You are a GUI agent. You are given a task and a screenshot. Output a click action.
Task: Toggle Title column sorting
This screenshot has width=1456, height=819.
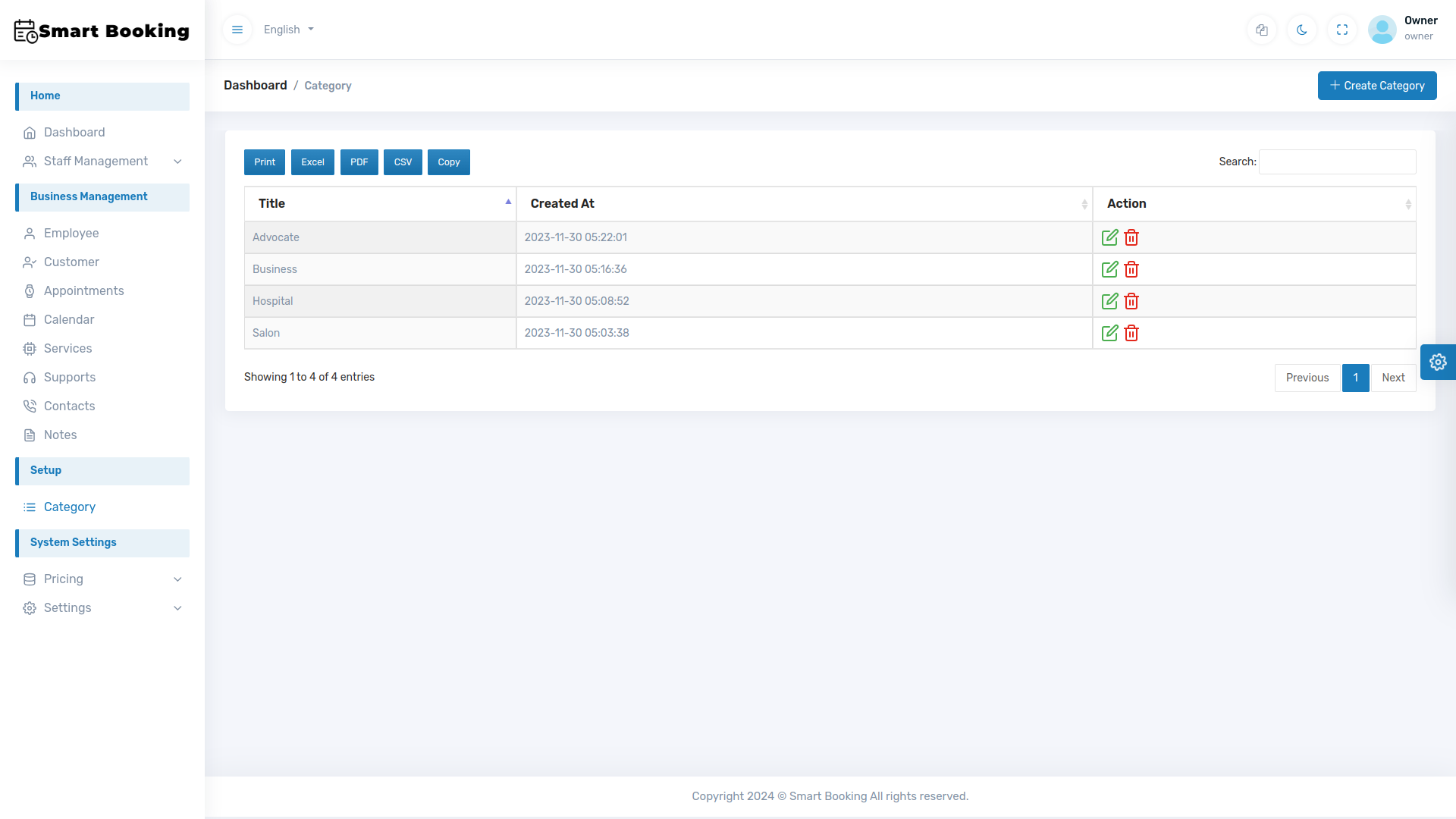(x=379, y=203)
